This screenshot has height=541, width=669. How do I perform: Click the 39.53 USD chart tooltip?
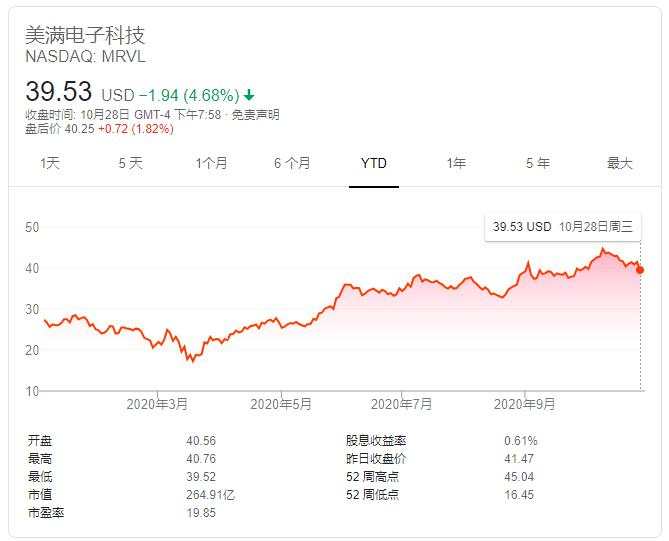click(x=563, y=227)
